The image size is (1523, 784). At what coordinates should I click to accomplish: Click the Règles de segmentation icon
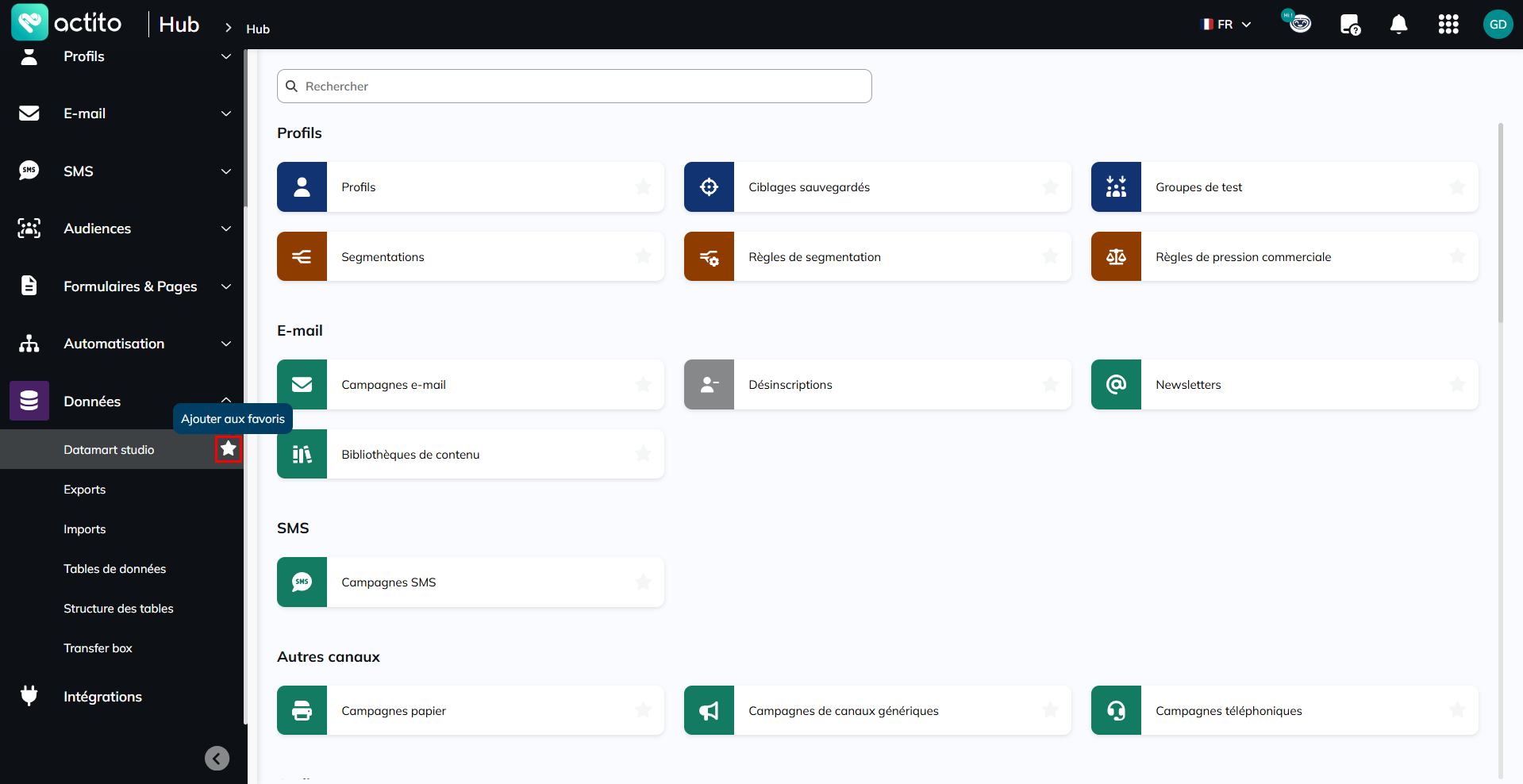point(709,256)
